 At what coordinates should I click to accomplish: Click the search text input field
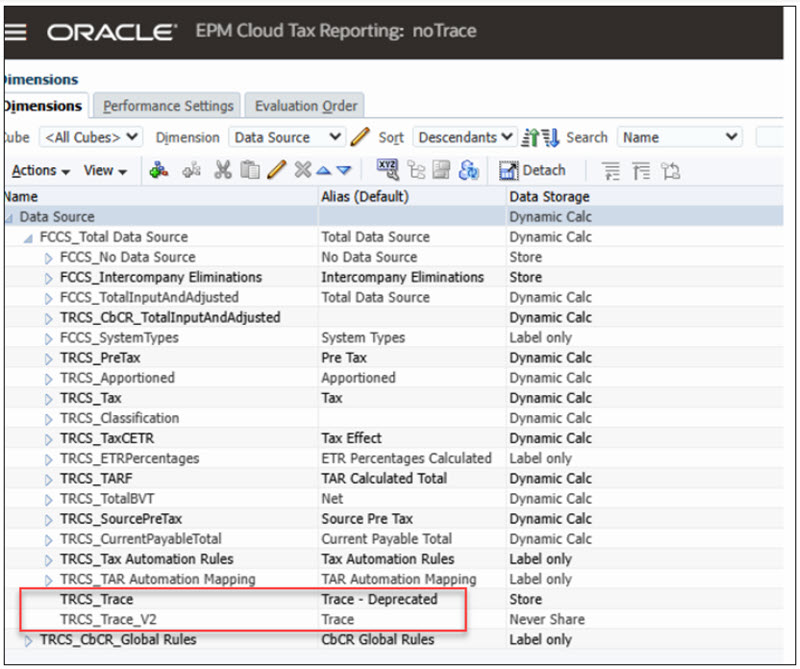point(770,137)
